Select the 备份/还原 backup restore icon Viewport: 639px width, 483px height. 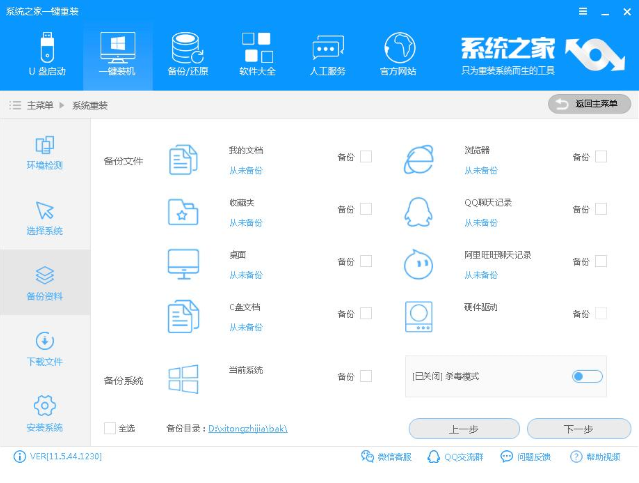click(x=189, y=54)
